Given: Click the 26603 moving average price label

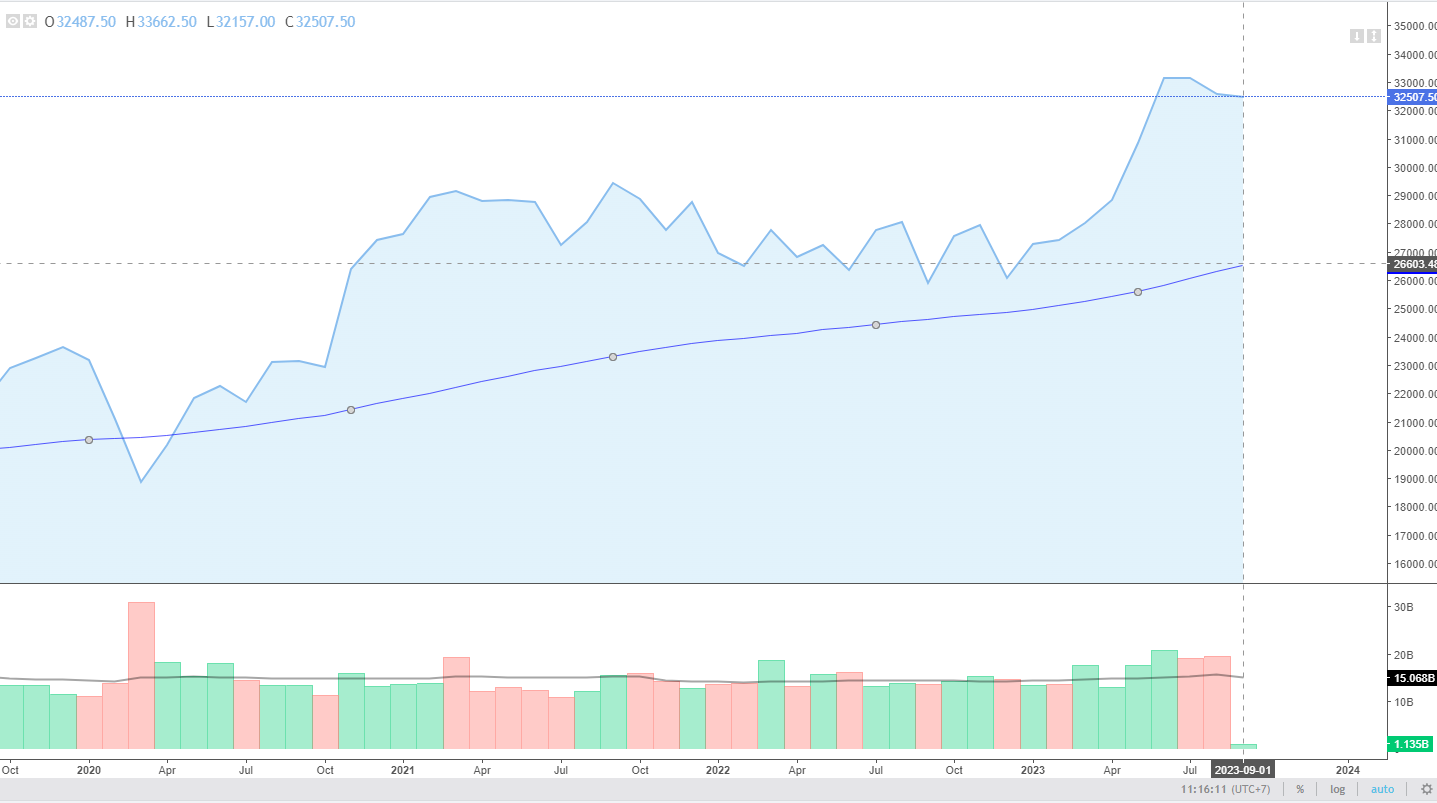Looking at the screenshot, I should tap(1412, 264).
